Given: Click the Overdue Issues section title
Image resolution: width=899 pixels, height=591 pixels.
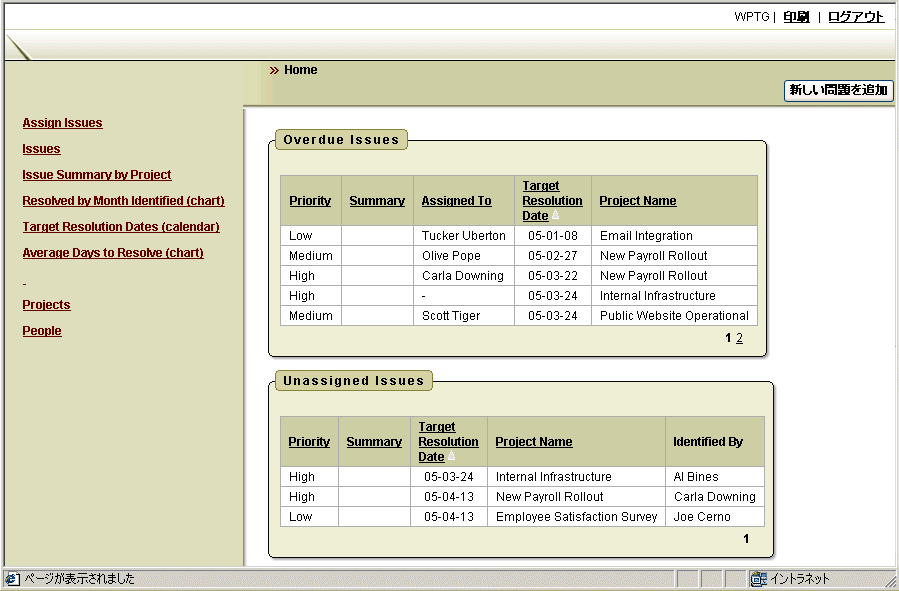Looking at the screenshot, I should 341,140.
